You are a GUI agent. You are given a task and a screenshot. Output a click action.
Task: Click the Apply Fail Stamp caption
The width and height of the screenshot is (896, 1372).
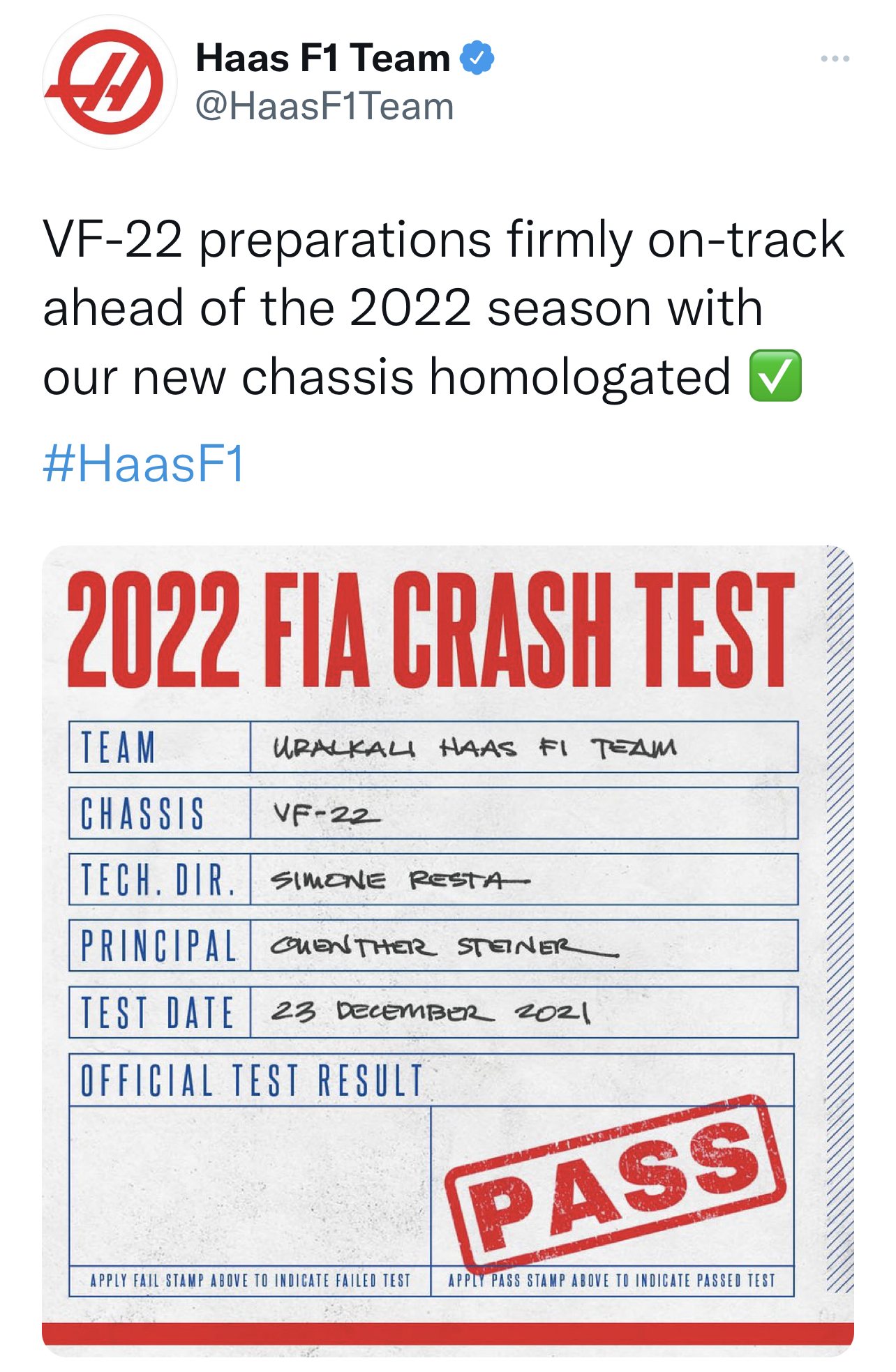coord(250,1281)
